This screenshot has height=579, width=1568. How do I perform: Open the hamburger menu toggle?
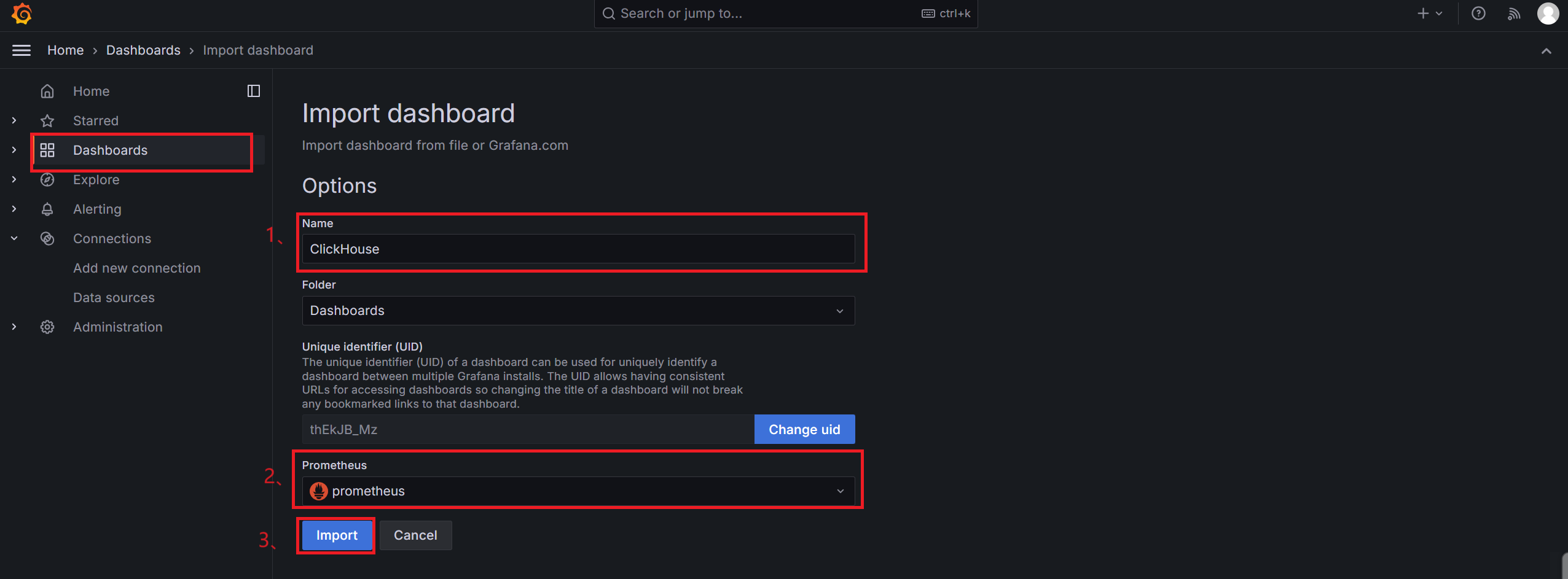(x=22, y=50)
